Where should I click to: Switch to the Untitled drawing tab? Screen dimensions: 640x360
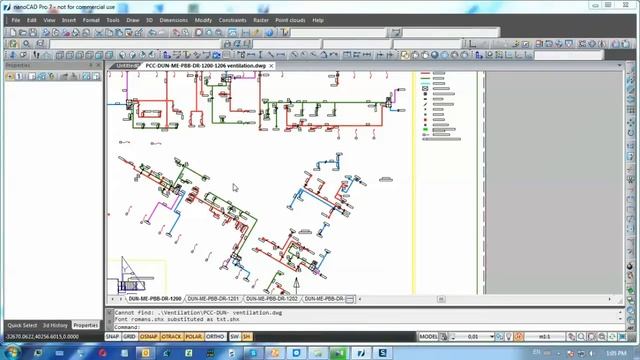point(126,65)
